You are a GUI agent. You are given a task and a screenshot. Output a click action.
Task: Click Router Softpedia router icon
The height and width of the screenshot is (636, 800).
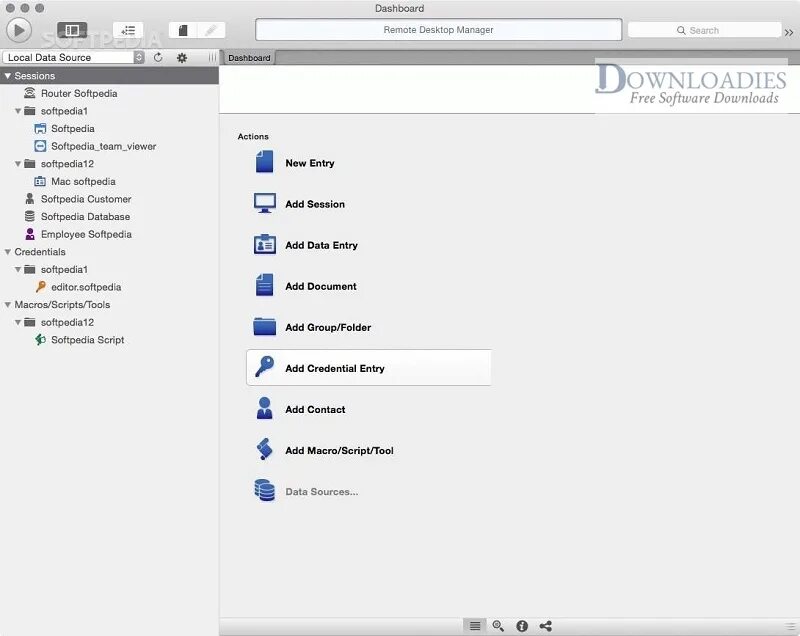(x=30, y=93)
